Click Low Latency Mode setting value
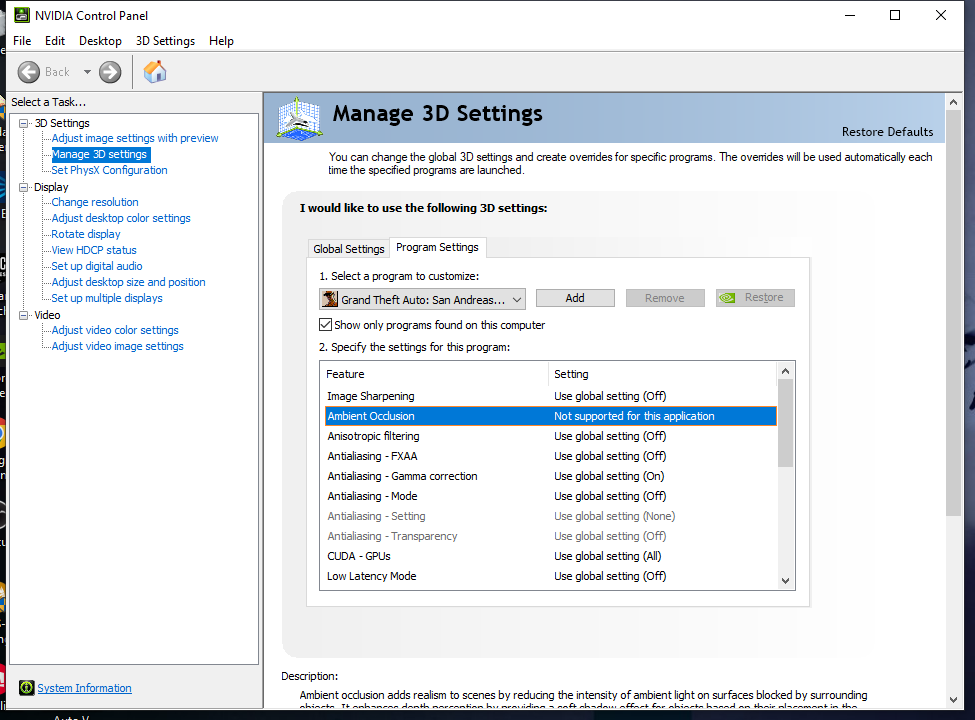975x720 pixels. point(610,576)
